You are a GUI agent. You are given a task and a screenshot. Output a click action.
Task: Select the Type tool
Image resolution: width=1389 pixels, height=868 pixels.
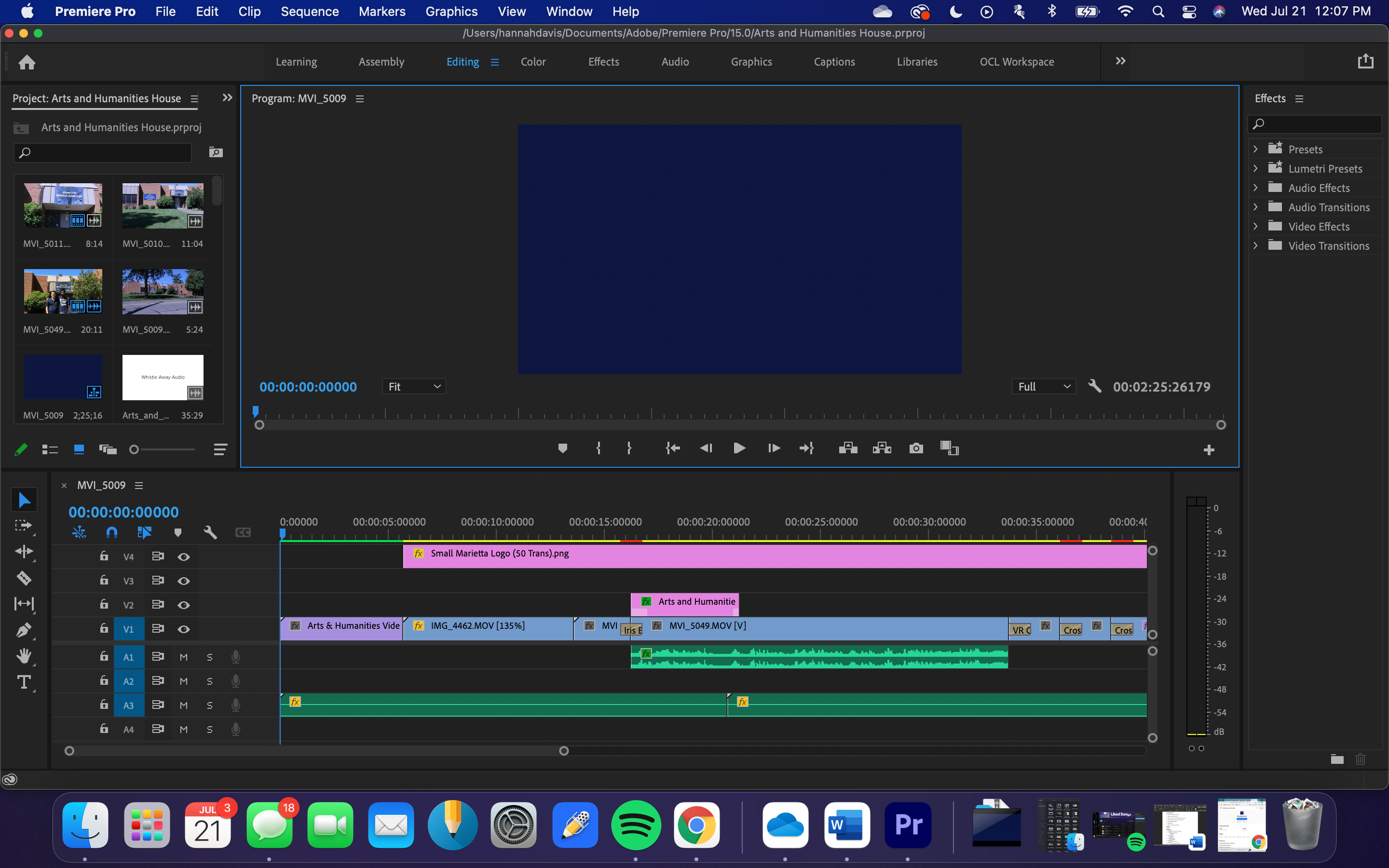[24, 682]
